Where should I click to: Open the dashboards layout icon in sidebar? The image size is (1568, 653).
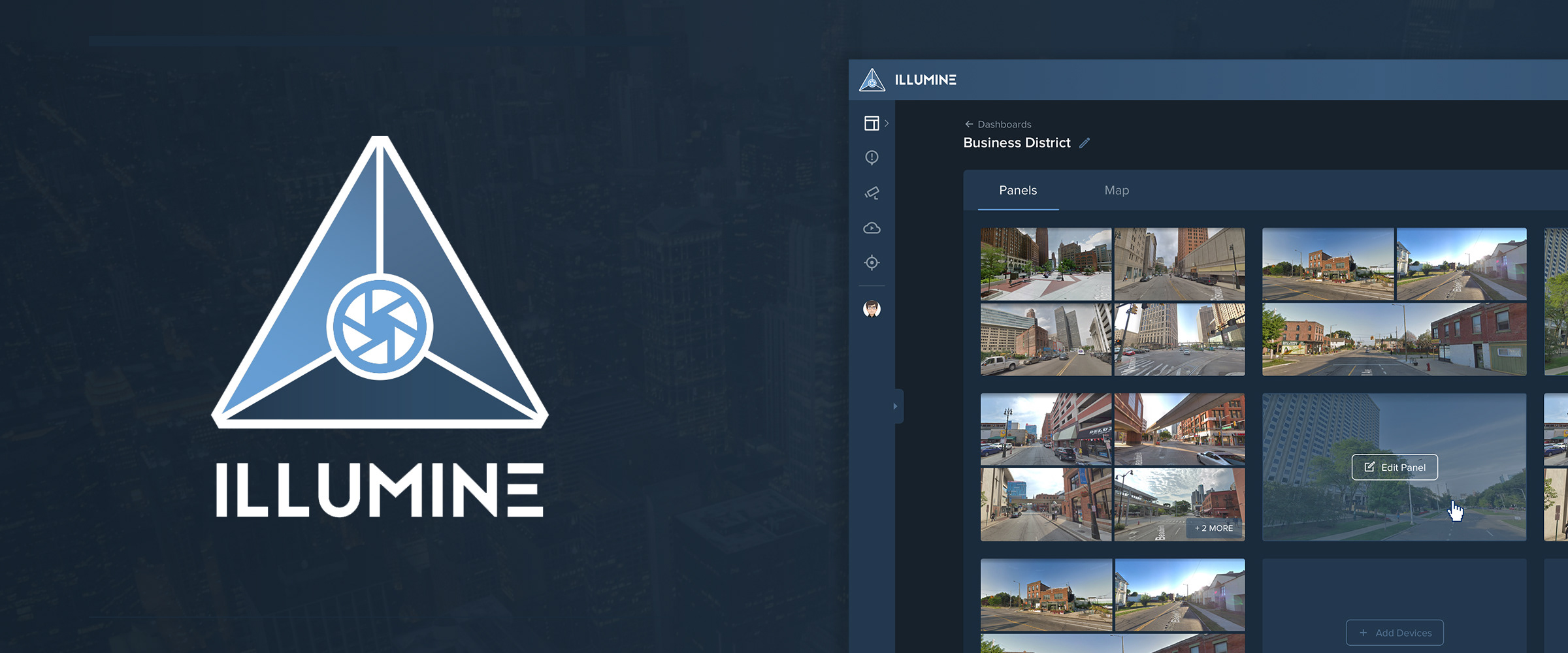872,123
